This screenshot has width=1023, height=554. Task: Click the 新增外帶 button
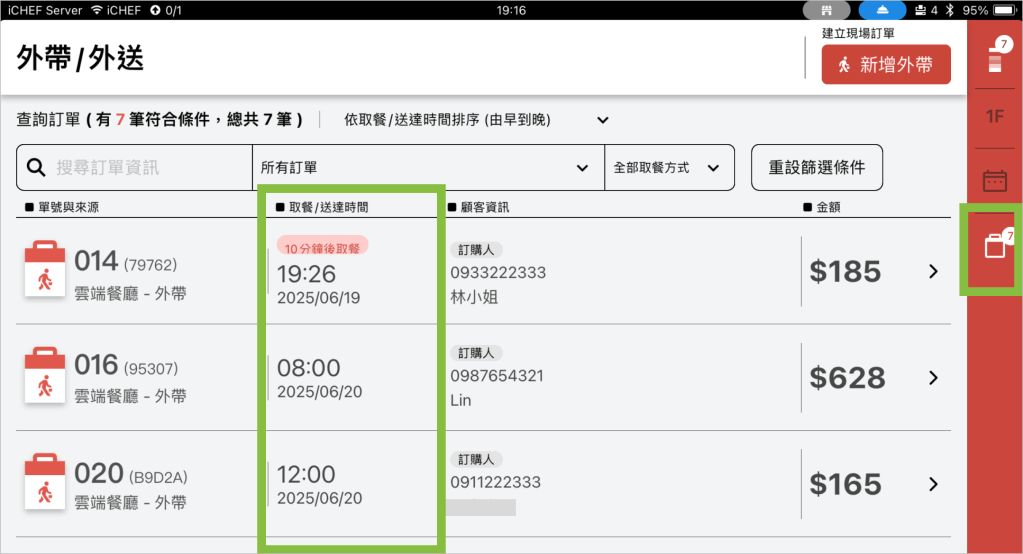pyautogui.click(x=885, y=65)
